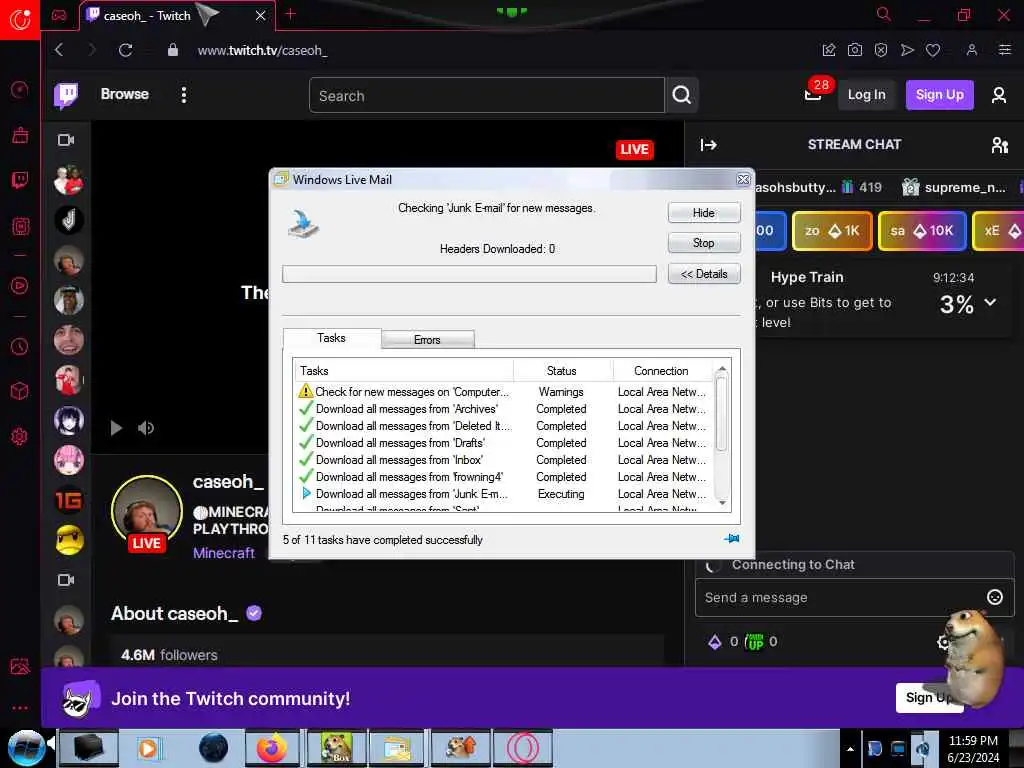Click the Log In button
The image size is (1024, 768).
point(867,95)
